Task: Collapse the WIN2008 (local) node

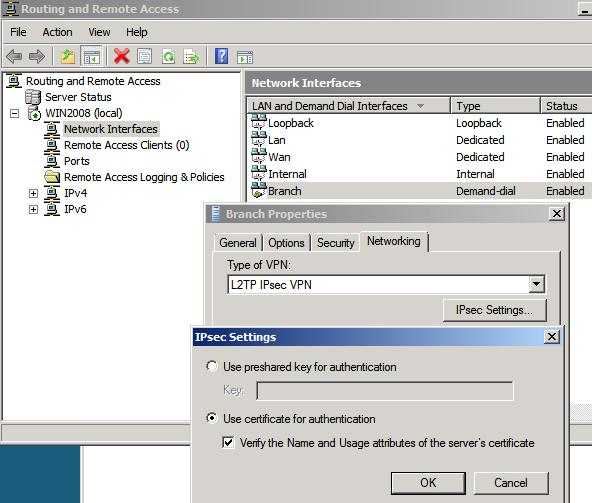Action: point(14,113)
